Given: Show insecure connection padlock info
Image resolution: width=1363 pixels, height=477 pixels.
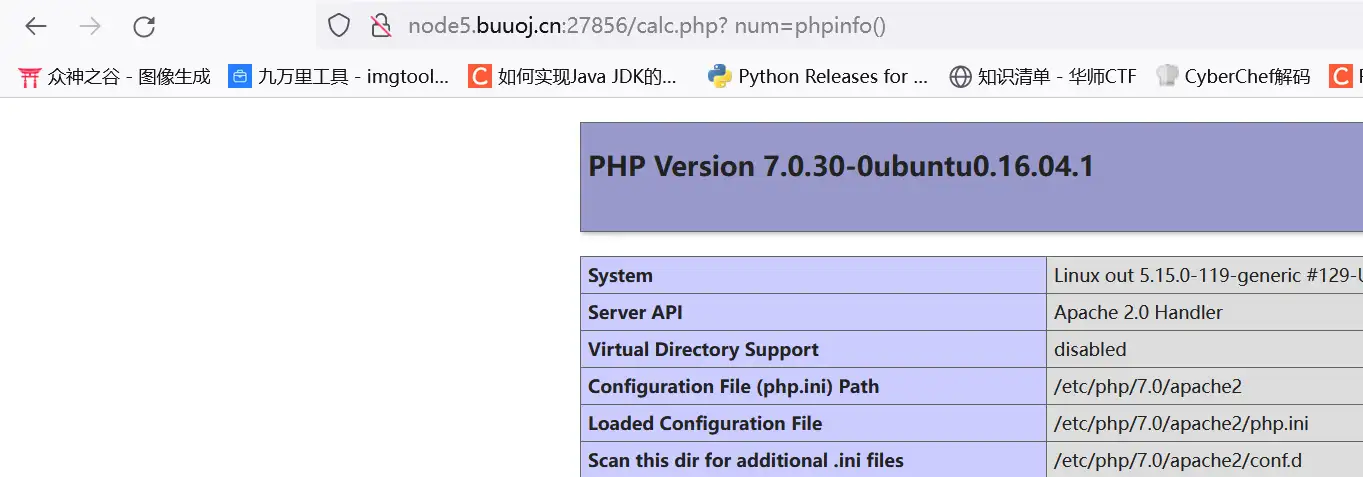Looking at the screenshot, I should coord(380,26).
